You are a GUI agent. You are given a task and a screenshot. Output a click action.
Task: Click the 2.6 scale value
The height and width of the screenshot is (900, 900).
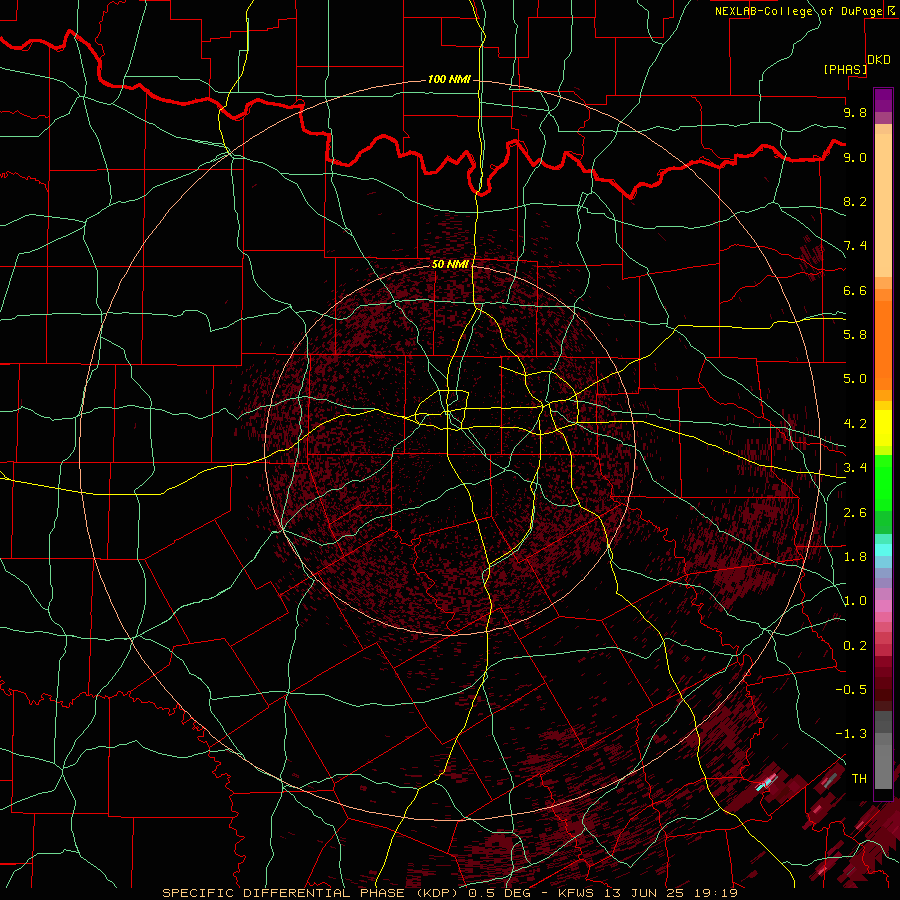click(x=855, y=513)
